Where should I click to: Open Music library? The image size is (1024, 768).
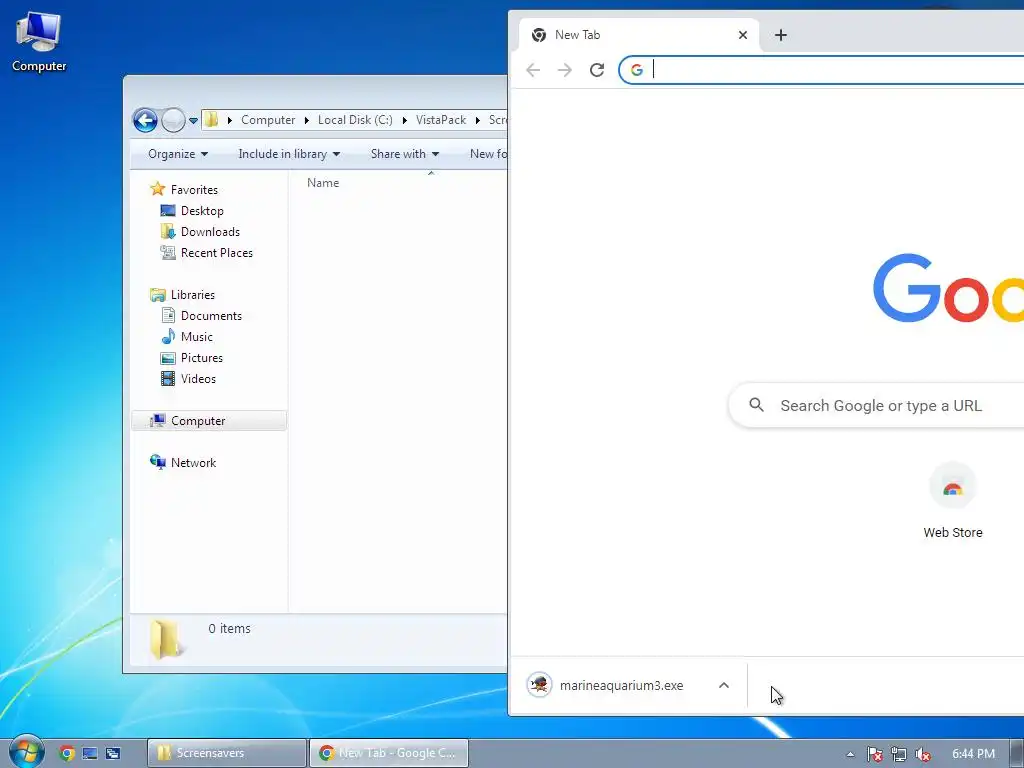[197, 337]
